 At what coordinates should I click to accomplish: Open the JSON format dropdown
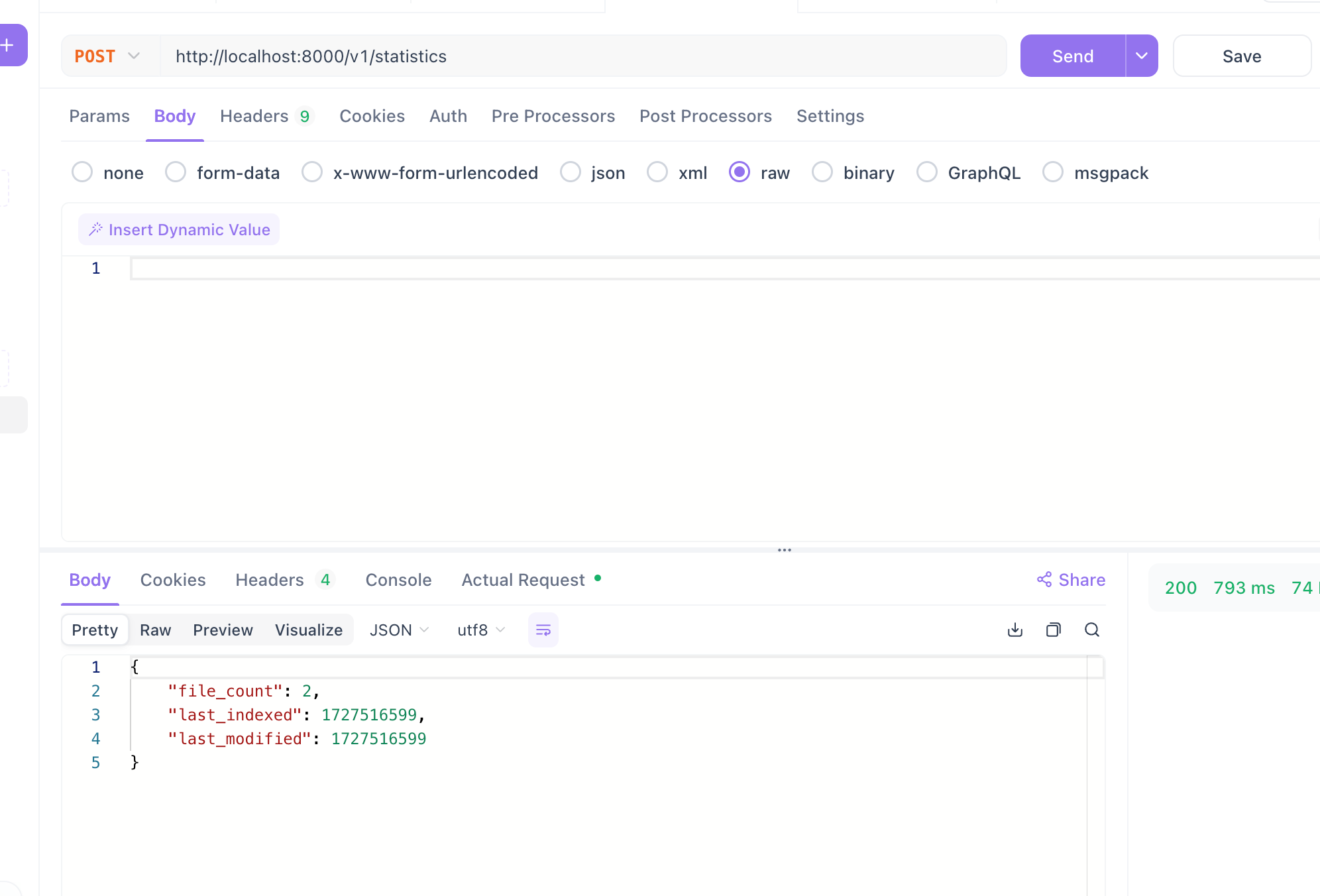[399, 630]
